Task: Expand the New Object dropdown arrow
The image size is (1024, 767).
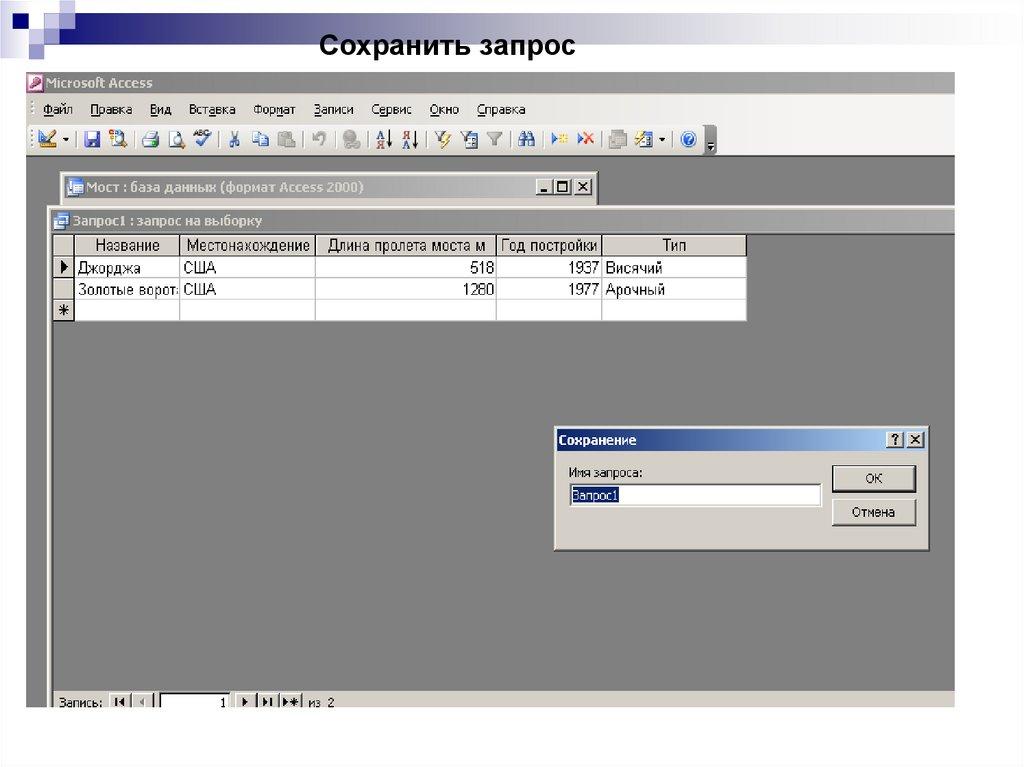Action: coord(660,140)
